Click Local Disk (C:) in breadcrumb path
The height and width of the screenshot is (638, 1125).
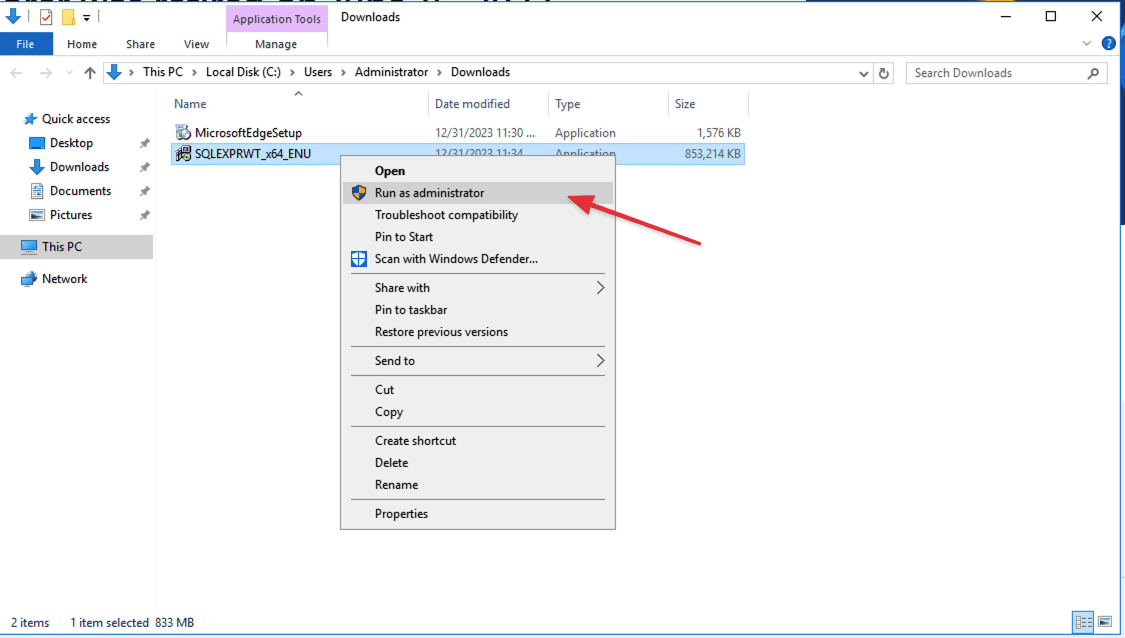(243, 72)
